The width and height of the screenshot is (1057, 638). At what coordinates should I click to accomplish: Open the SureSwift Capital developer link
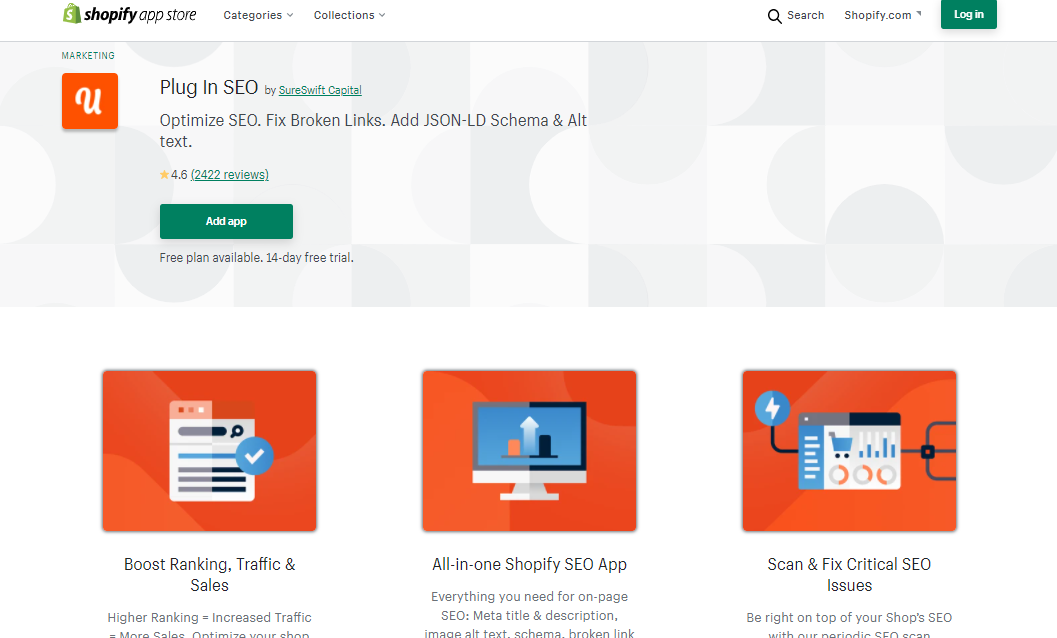[x=320, y=90]
